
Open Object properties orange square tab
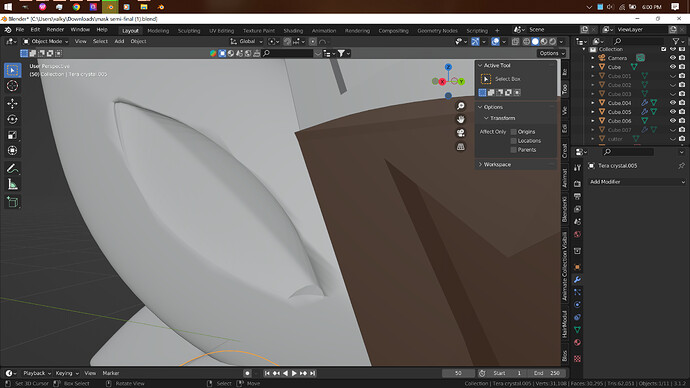pyautogui.click(x=577, y=267)
